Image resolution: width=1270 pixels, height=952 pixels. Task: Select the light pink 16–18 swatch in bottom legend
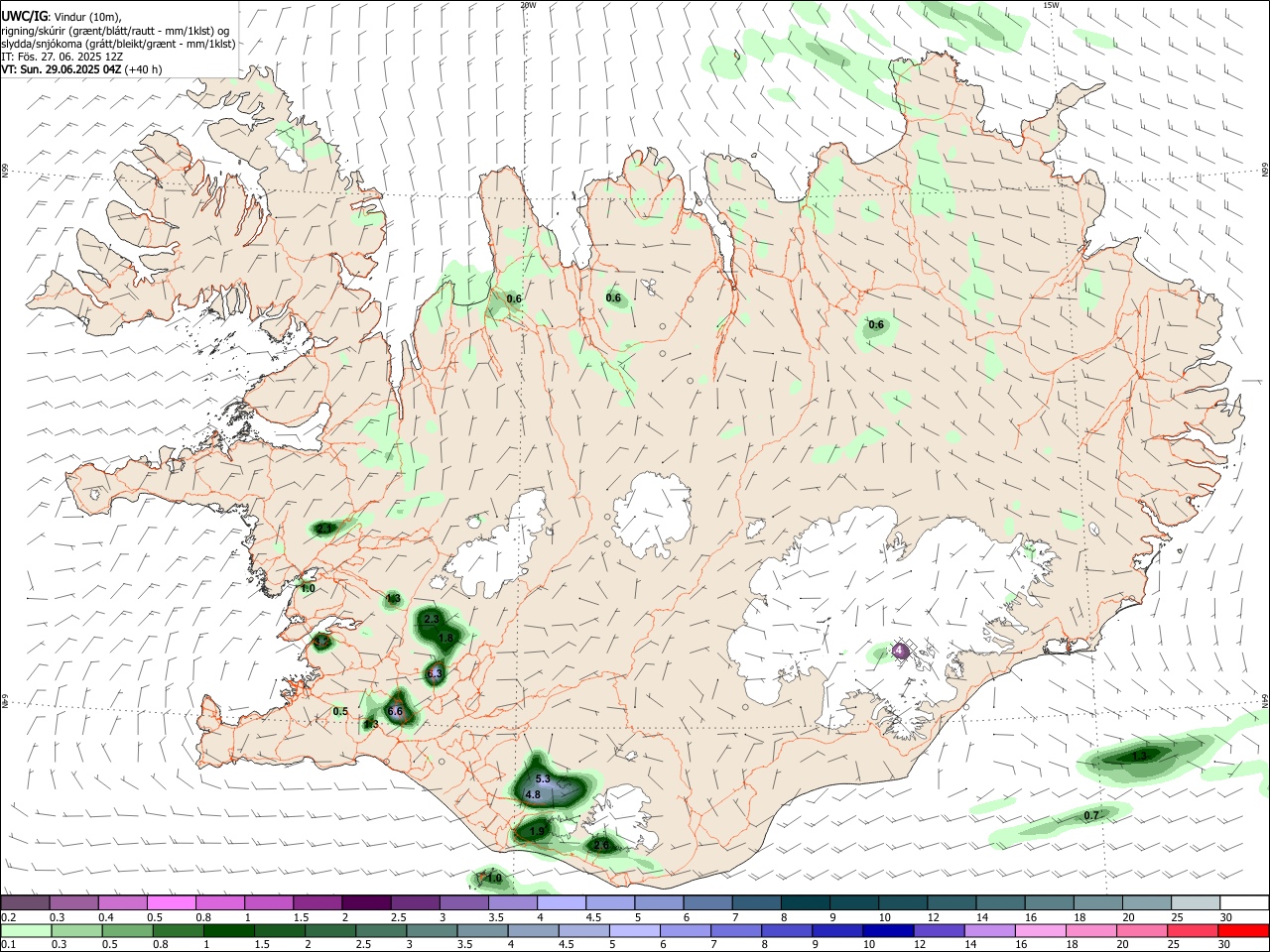pos(1039,930)
